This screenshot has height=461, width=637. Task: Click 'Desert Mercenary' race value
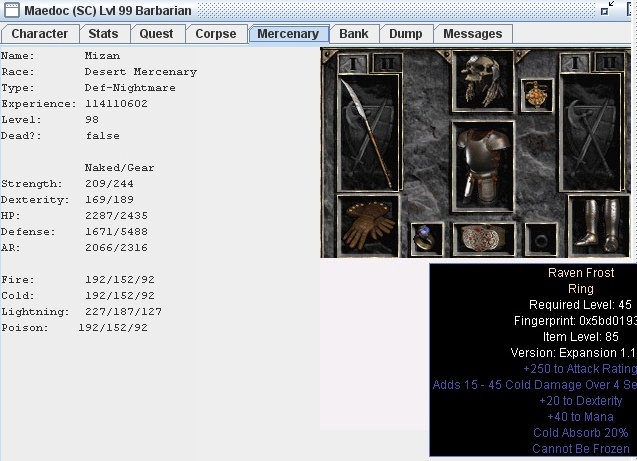[x=141, y=72]
